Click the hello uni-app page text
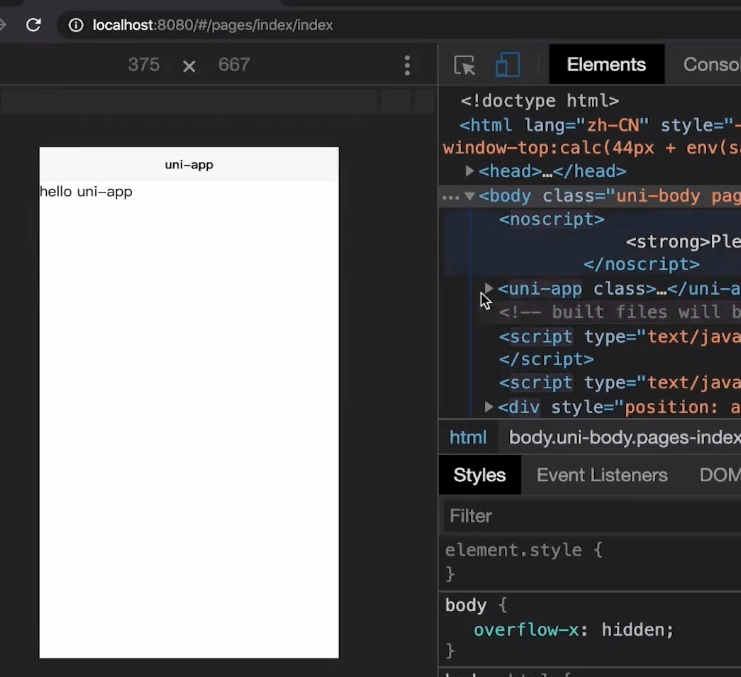Screen dimensions: 741x677 pos(86,192)
